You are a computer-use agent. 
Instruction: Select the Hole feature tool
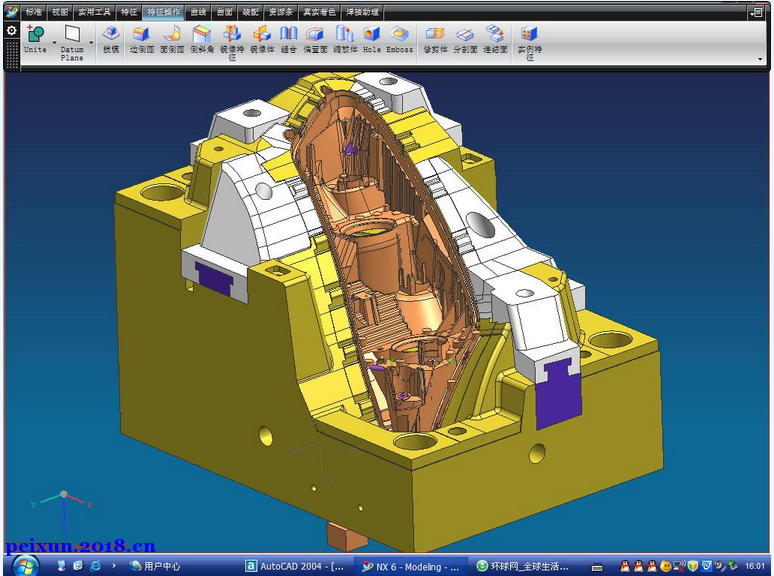pyautogui.click(x=372, y=39)
